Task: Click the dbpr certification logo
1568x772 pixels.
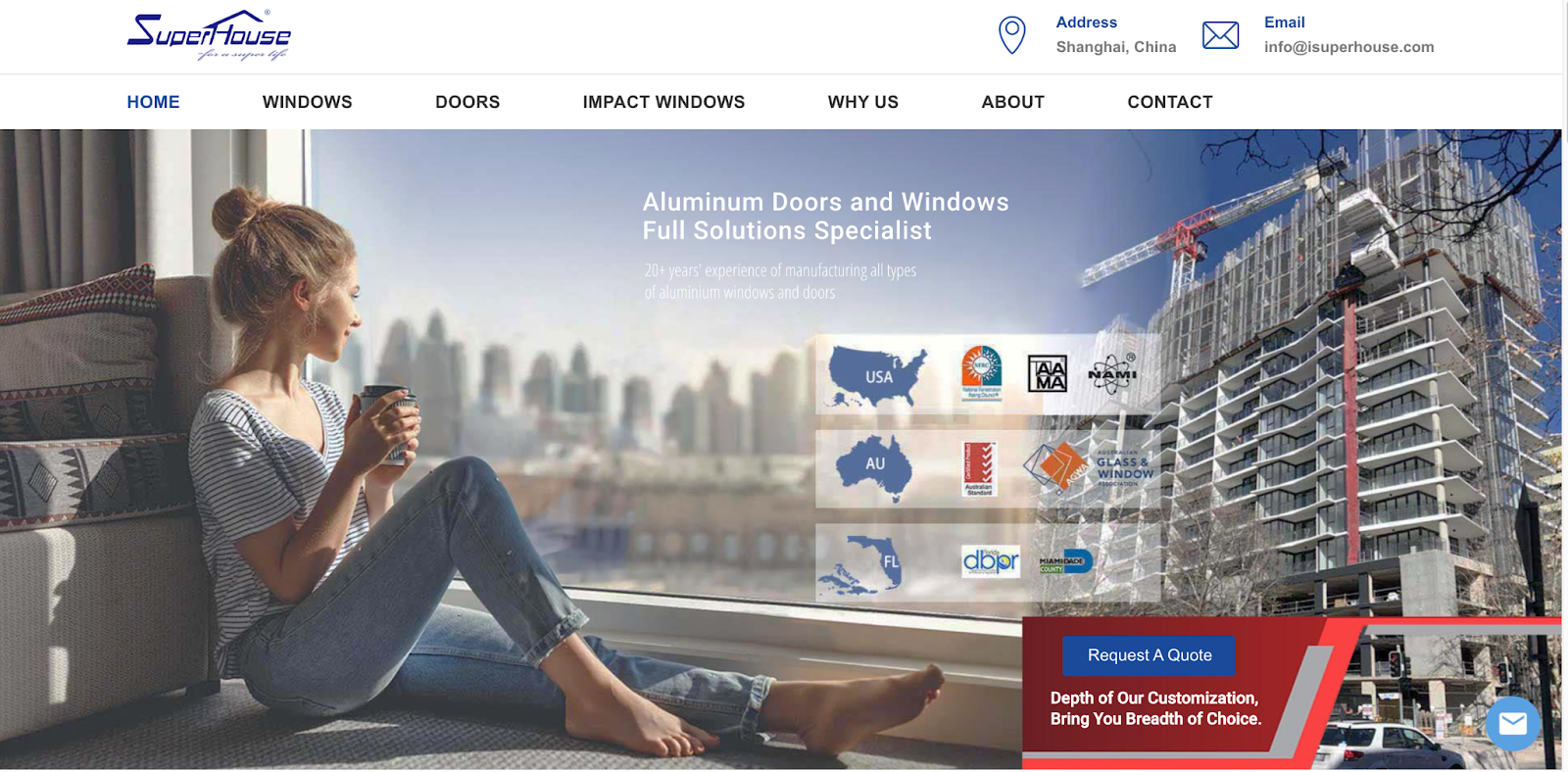Action: point(991,560)
